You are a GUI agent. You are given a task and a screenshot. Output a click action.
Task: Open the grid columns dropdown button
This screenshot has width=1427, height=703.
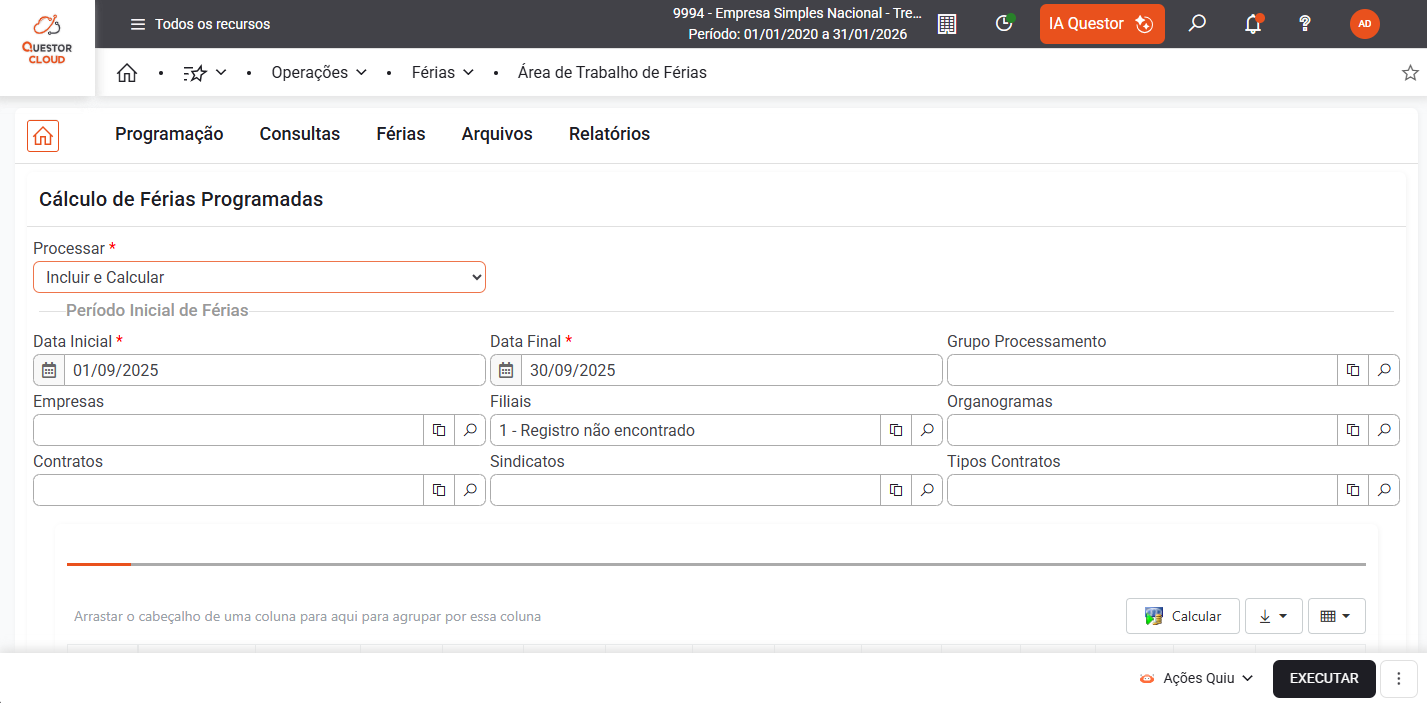1336,616
